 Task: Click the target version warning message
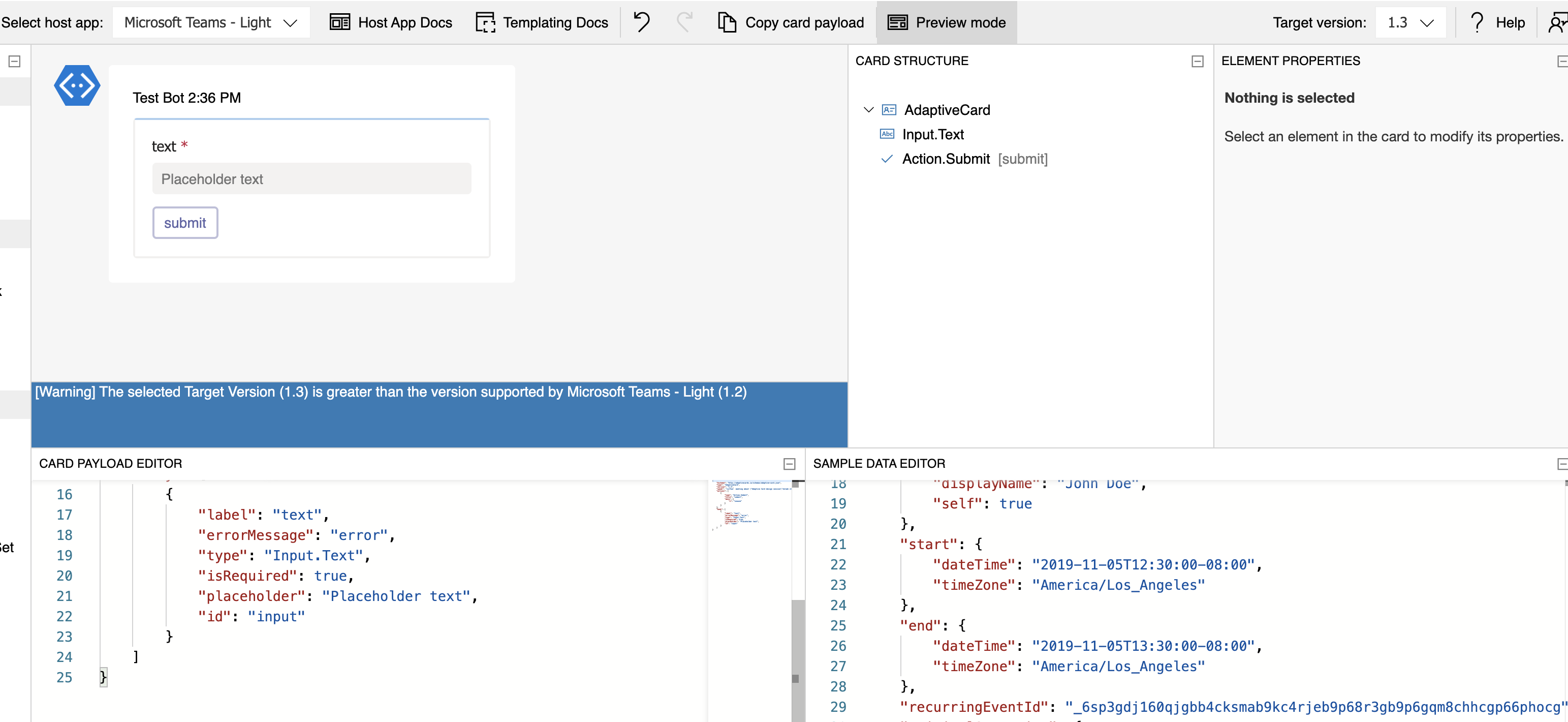[x=391, y=392]
